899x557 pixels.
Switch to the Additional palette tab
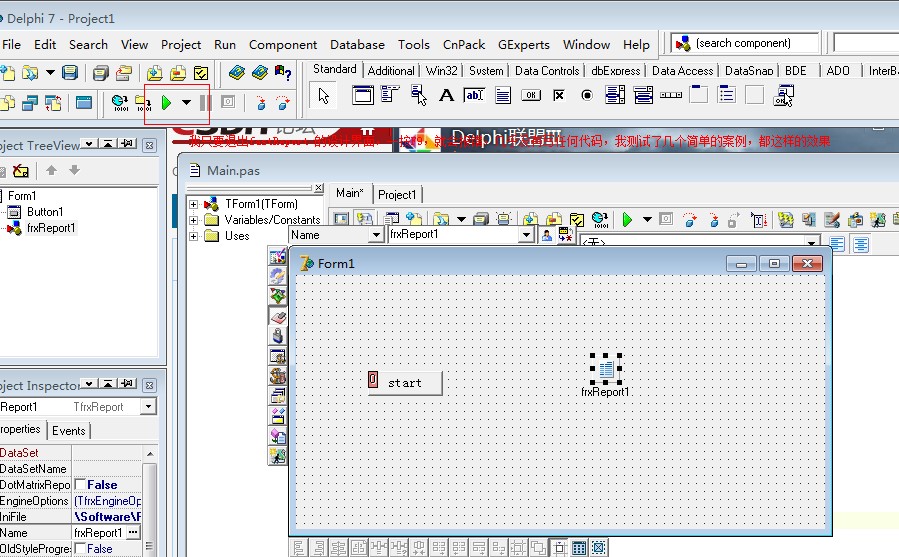pos(391,71)
